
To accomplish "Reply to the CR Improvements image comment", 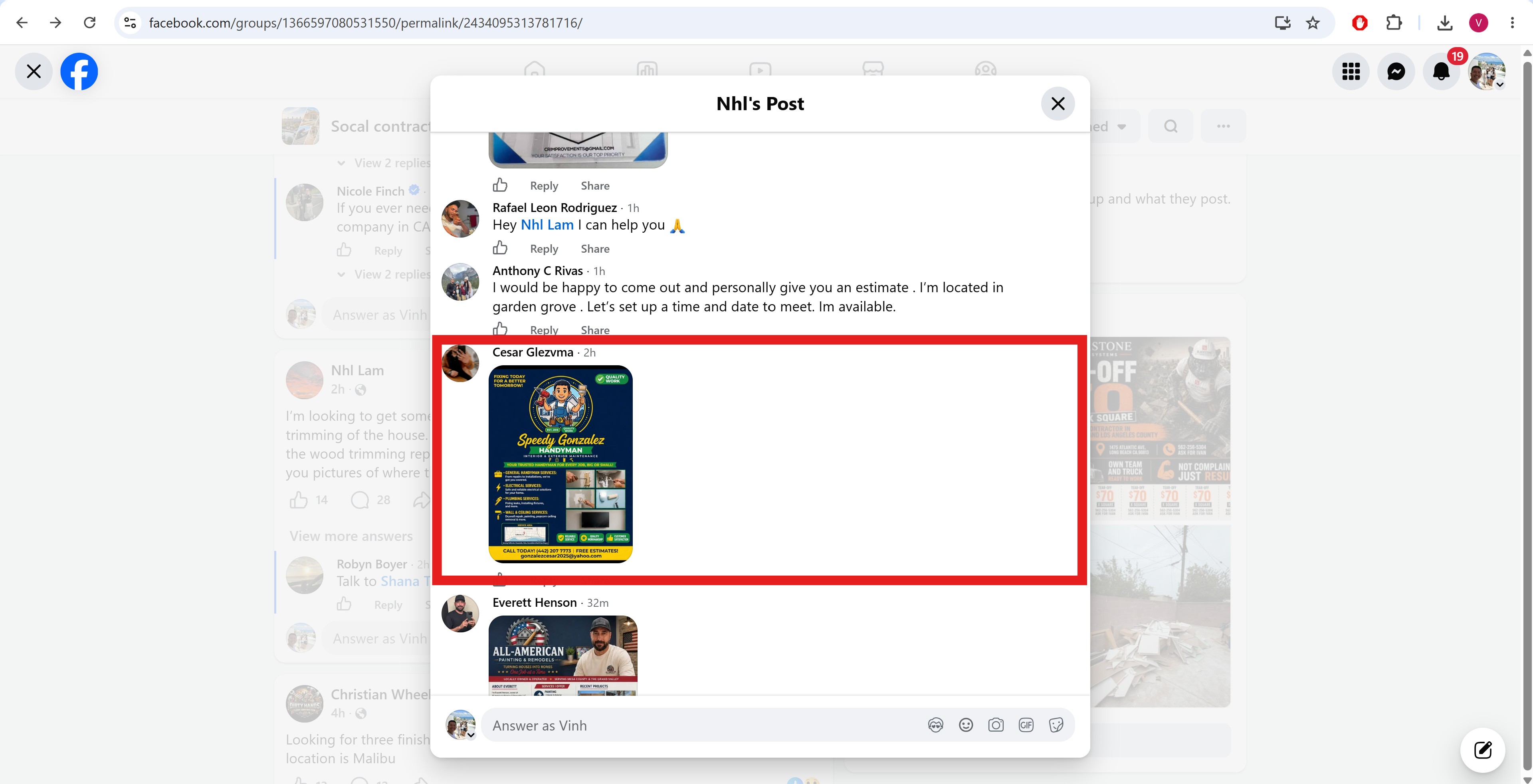I will [544, 186].
